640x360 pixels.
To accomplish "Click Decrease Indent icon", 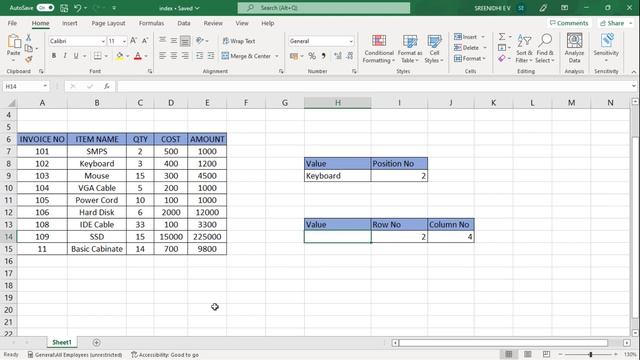I will [200, 56].
